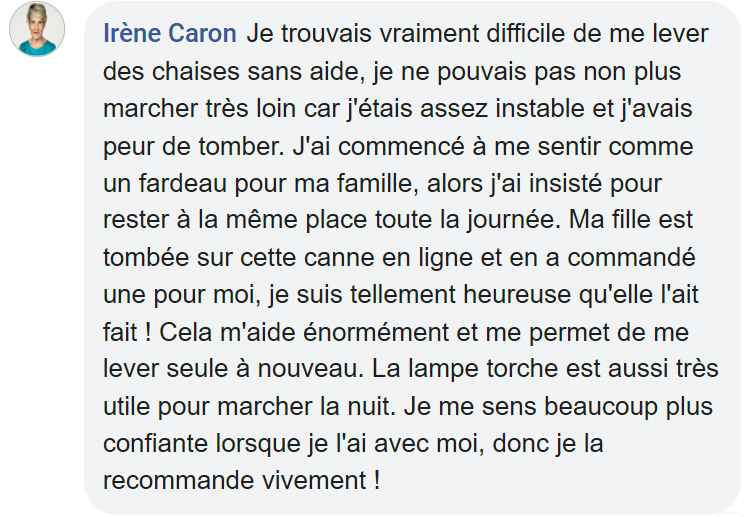Click the surname "Caron" in the author name
755x517 pixels.
pyautogui.click(x=202, y=34)
